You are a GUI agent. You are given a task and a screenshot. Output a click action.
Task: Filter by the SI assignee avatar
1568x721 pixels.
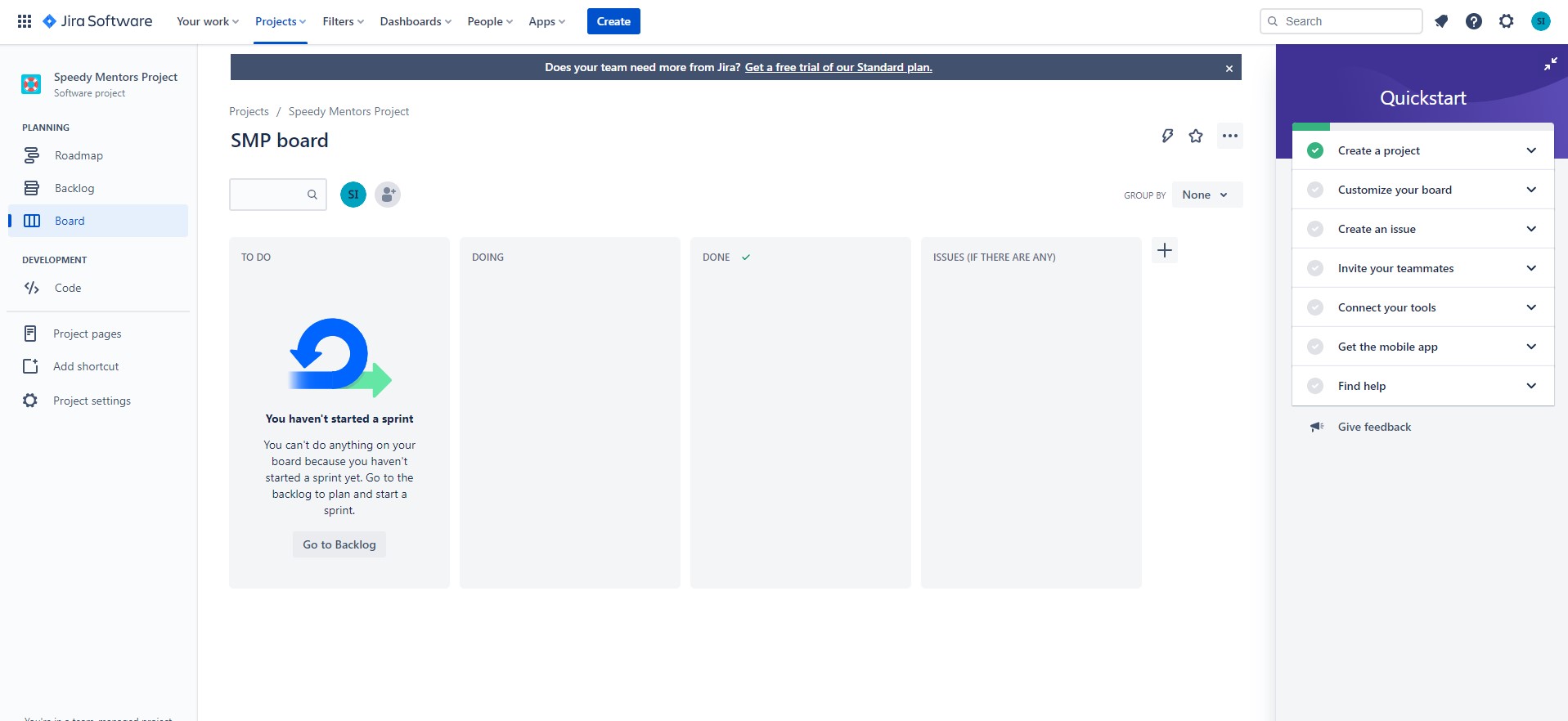tap(353, 195)
